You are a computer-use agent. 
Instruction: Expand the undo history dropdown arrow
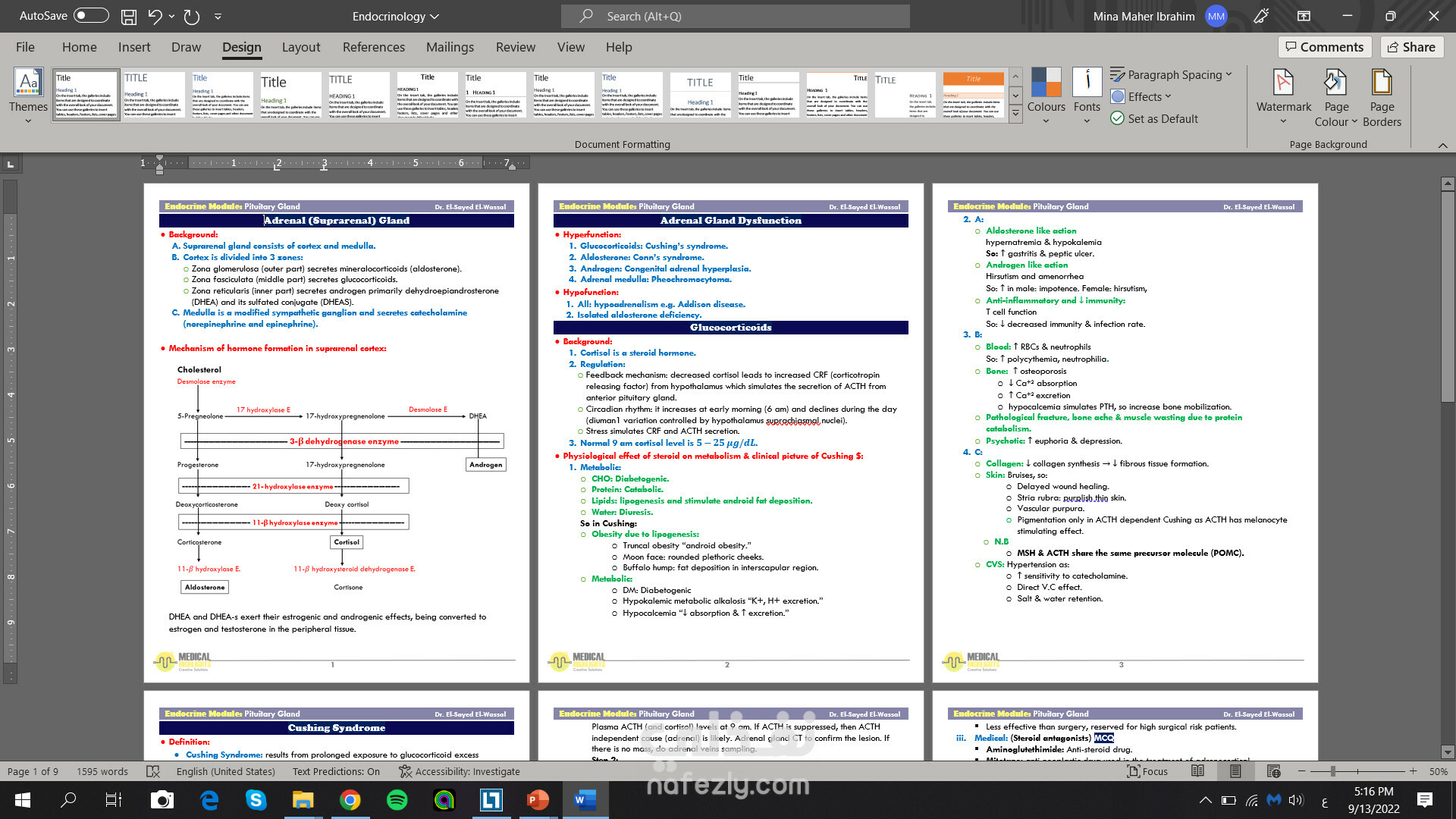tap(171, 16)
